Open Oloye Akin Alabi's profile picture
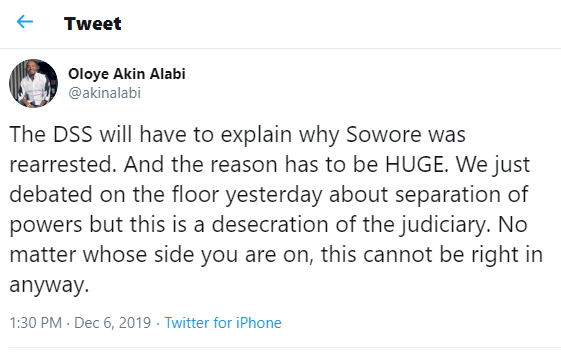This screenshot has width=561, height=364. click(x=33, y=83)
